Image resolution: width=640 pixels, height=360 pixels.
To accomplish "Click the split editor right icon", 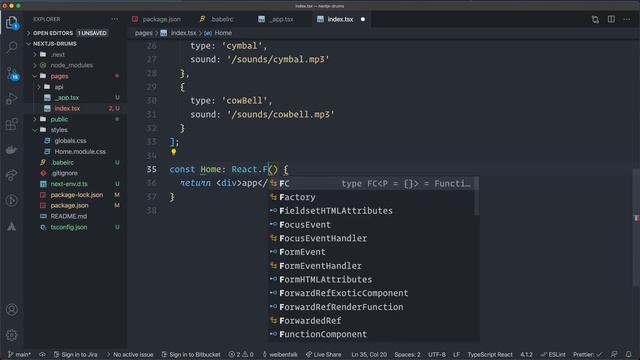I will [x=611, y=19].
